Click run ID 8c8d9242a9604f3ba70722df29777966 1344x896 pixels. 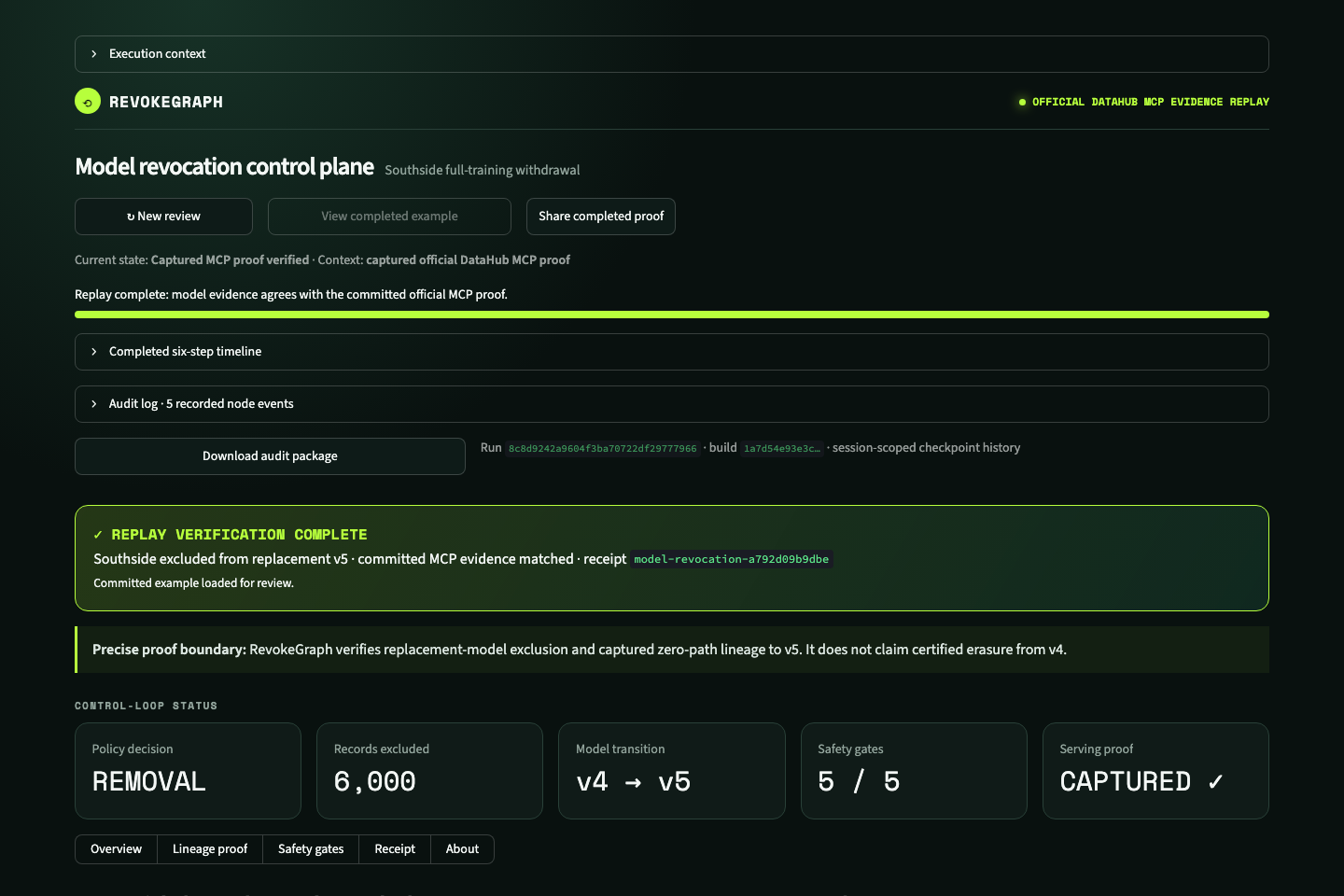point(602,449)
